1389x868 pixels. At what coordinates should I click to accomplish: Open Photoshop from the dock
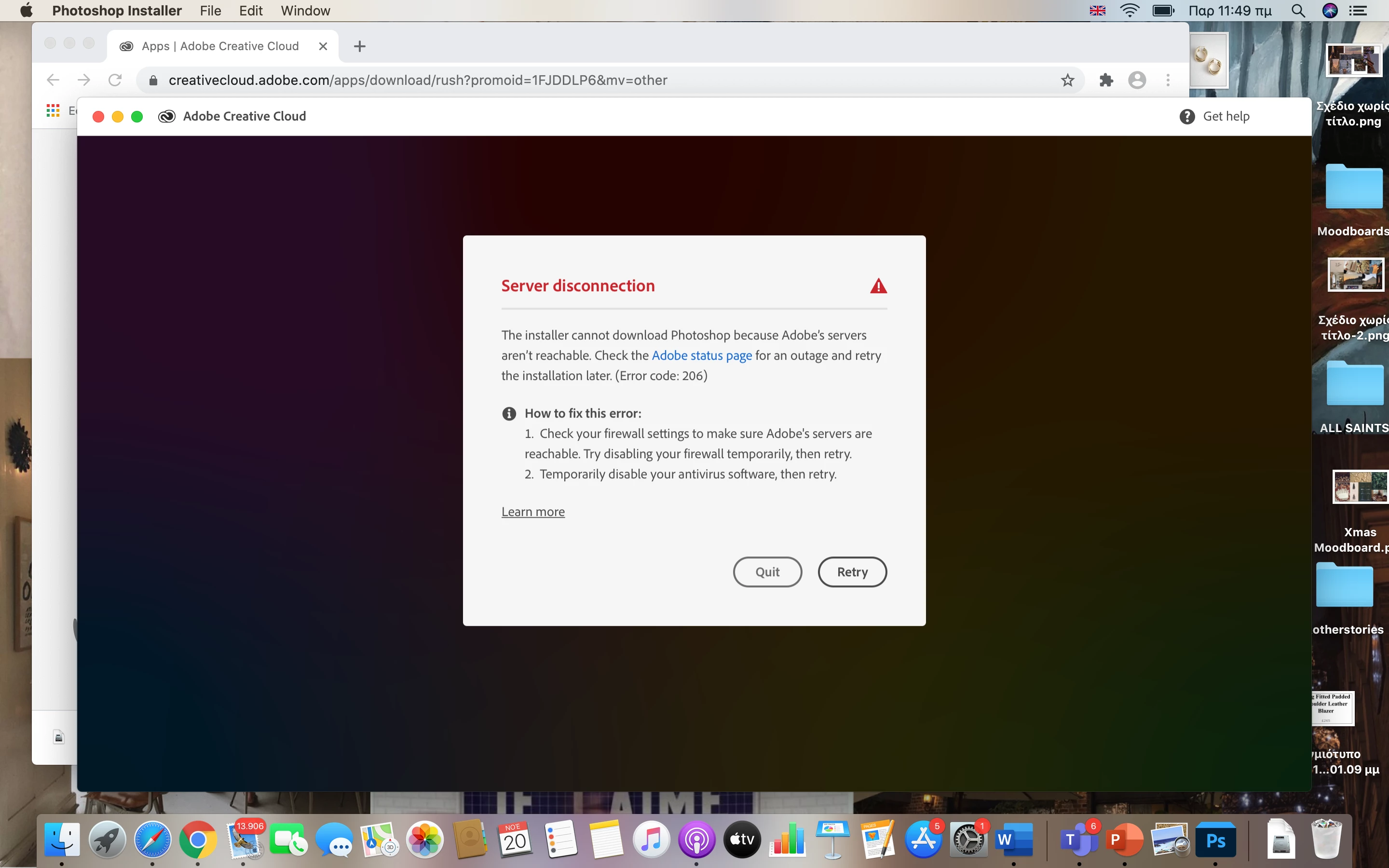[x=1215, y=841]
